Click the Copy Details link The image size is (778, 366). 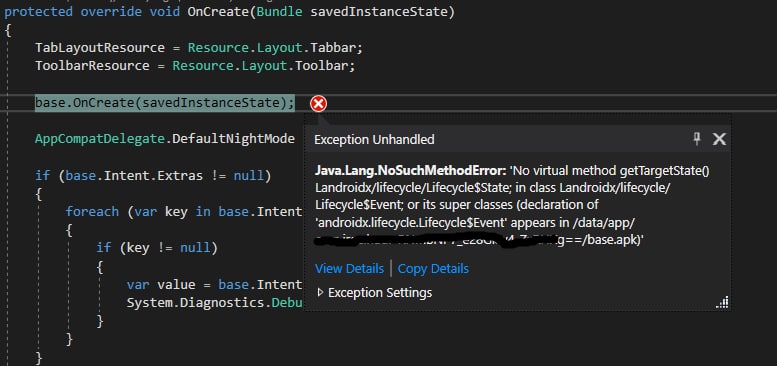pos(433,269)
